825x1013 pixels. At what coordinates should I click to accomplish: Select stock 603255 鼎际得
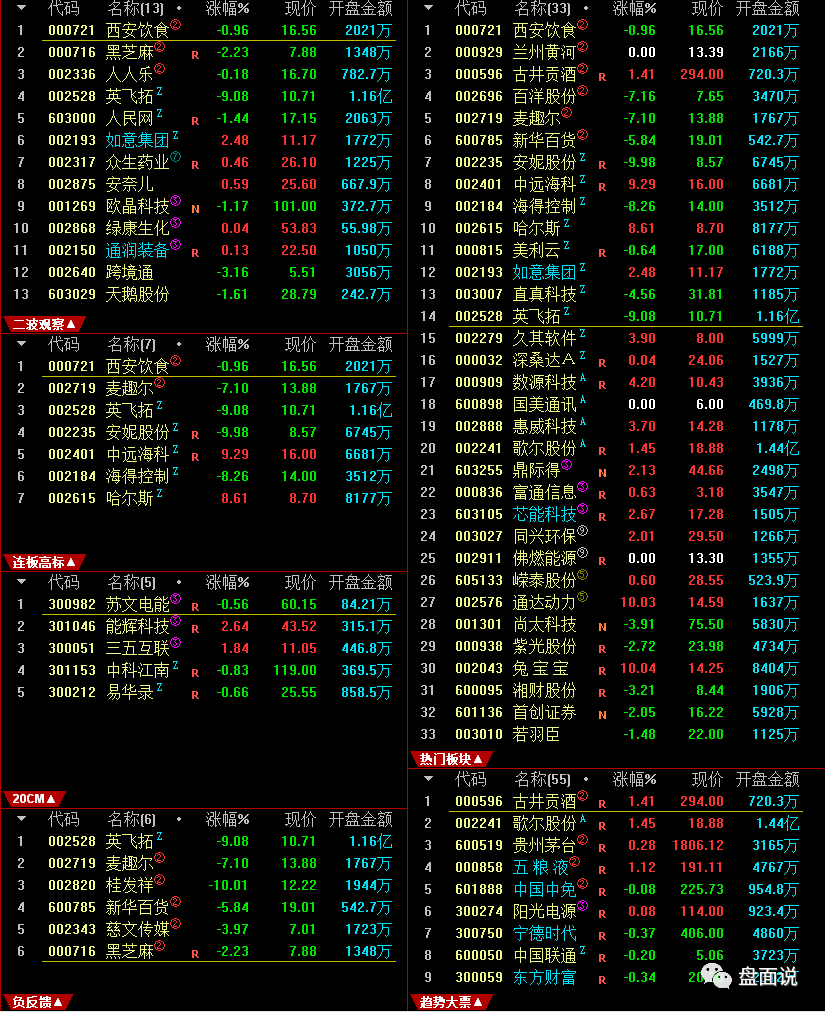pos(611,470)
